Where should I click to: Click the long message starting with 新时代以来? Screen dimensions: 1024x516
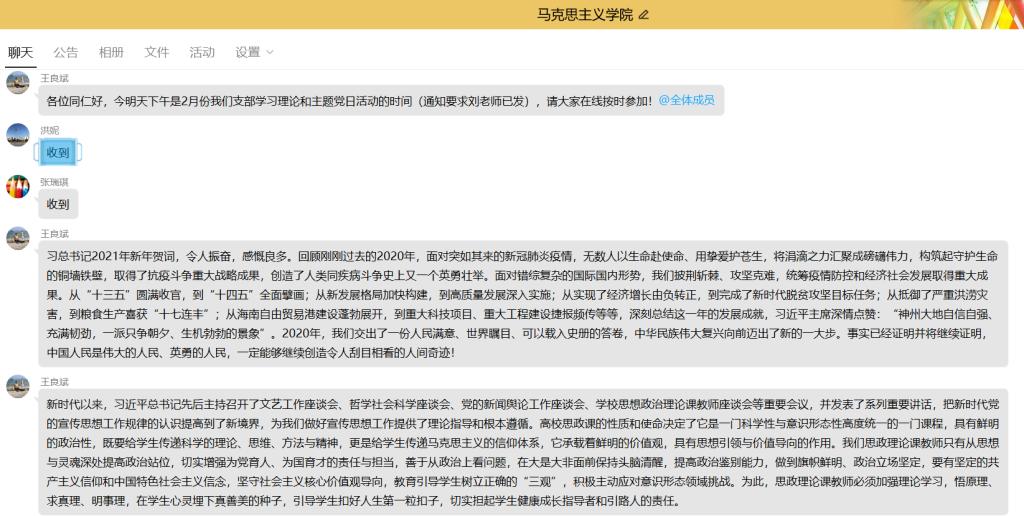click(520, 450)
